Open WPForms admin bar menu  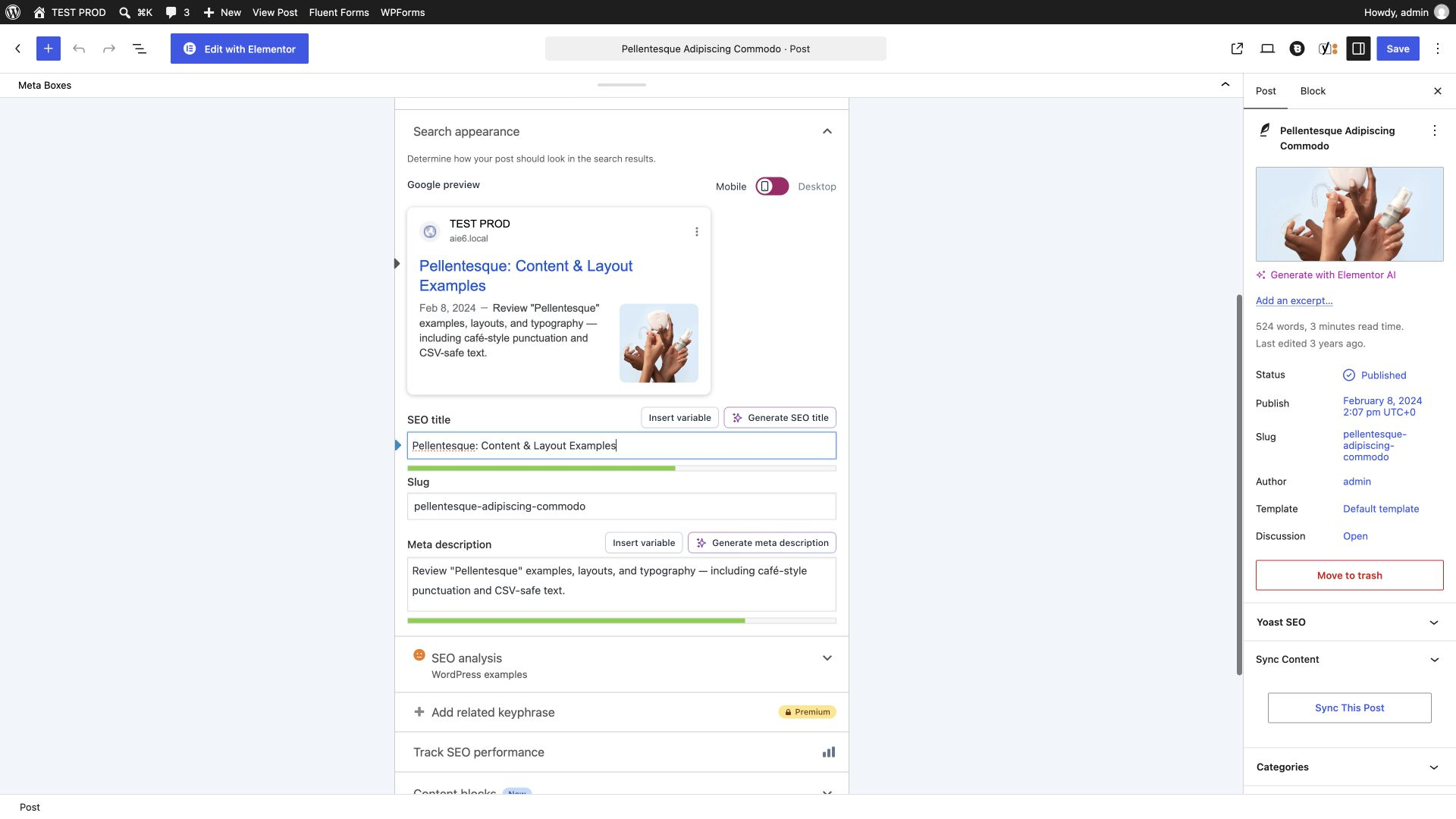(403, 12)
